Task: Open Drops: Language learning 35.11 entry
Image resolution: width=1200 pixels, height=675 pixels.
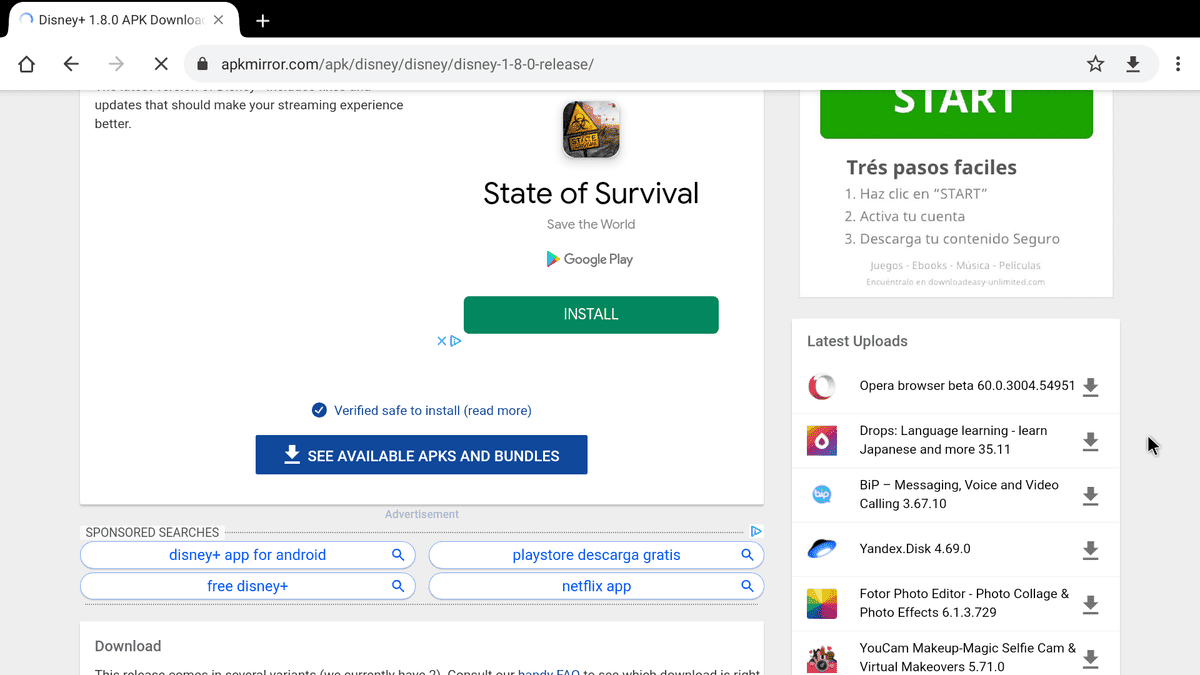Action: point(953,440)
